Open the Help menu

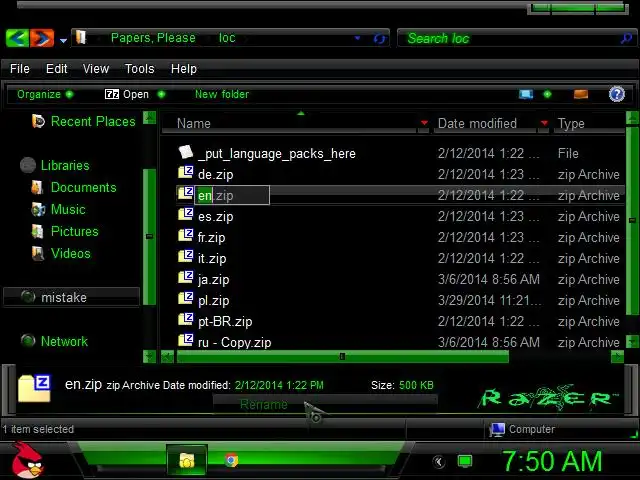tap(184, 69)
